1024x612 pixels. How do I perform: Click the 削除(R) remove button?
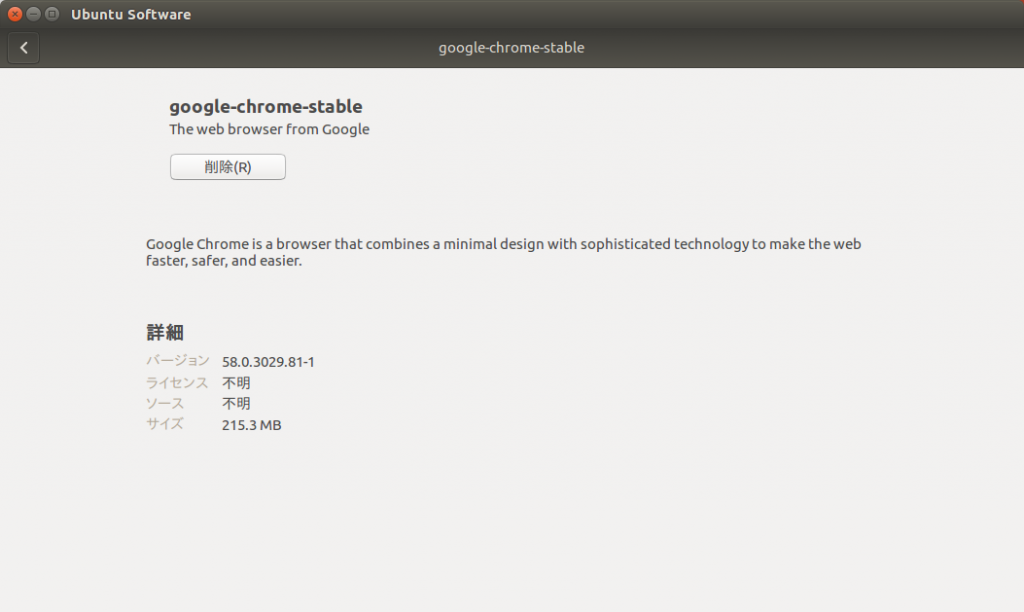point(227,167)
